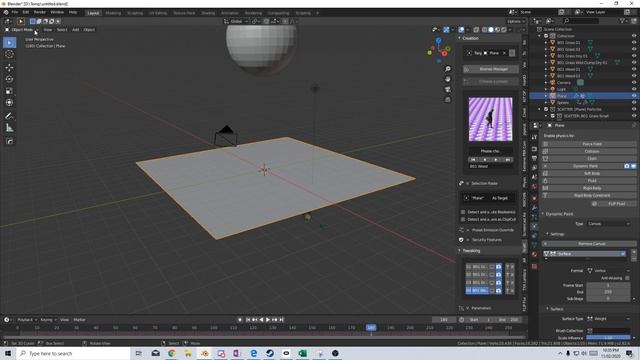Switch to material preview shading
The height and width of the screenshot is (360, 640).
pos(498,29)
